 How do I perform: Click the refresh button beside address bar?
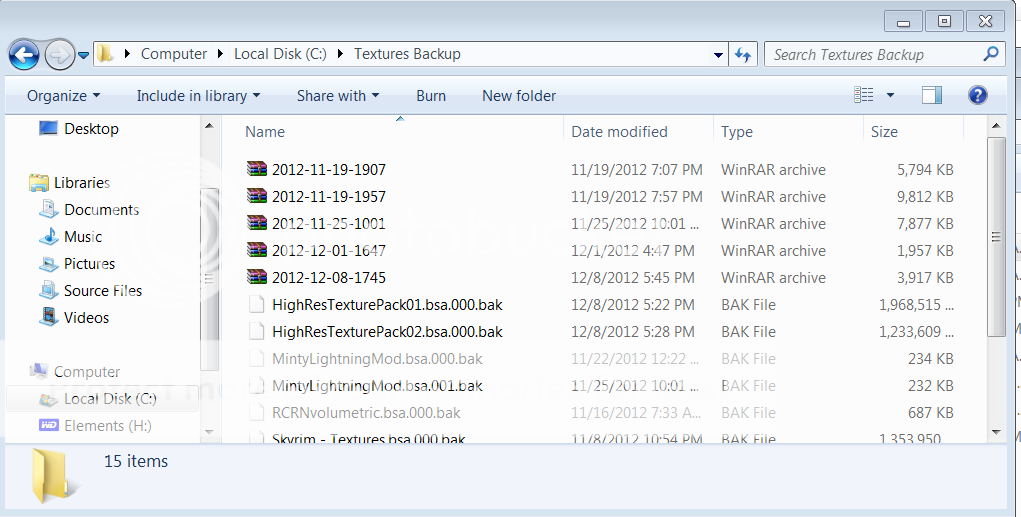[743, 55]
